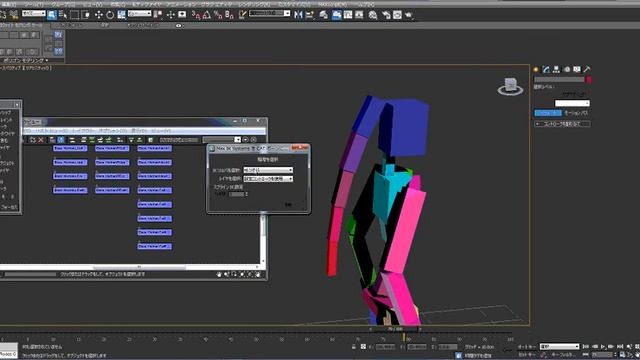The height and width of the screenshot is (360, 640).
Task: Click the Auto Key button
Action: (x=527, y=347)
